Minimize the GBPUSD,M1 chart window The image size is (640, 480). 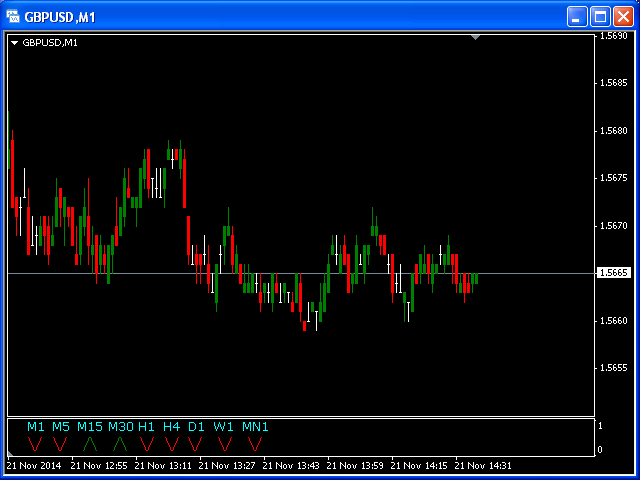tap(577, 17)
